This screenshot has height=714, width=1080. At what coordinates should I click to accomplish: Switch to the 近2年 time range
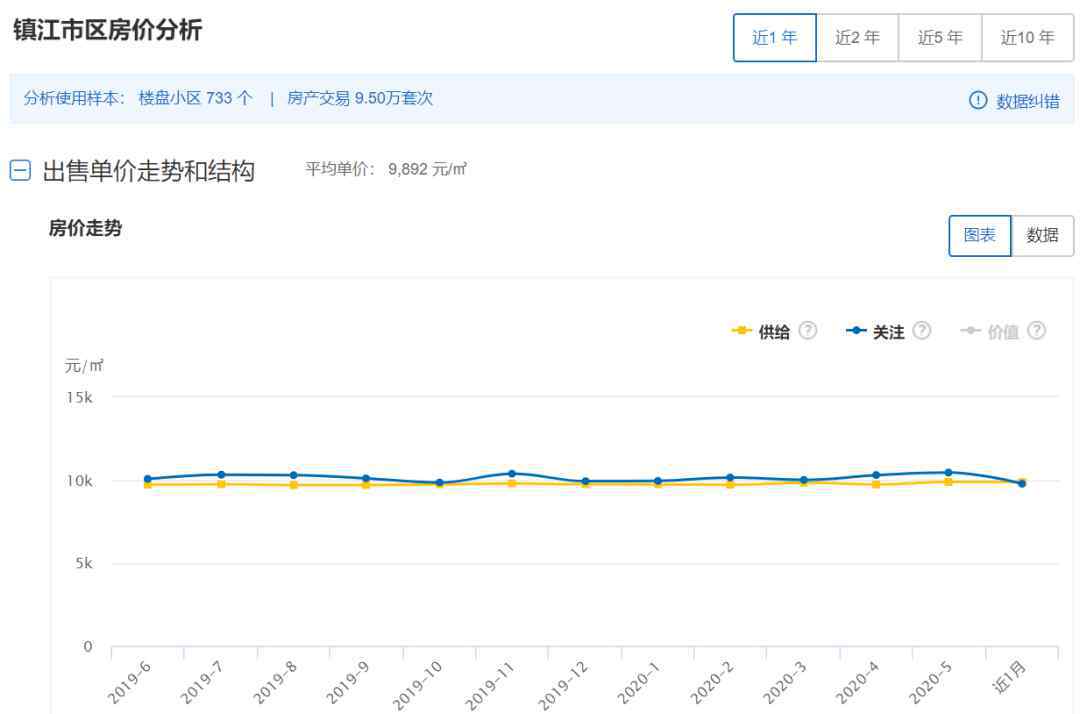(858, 38)
